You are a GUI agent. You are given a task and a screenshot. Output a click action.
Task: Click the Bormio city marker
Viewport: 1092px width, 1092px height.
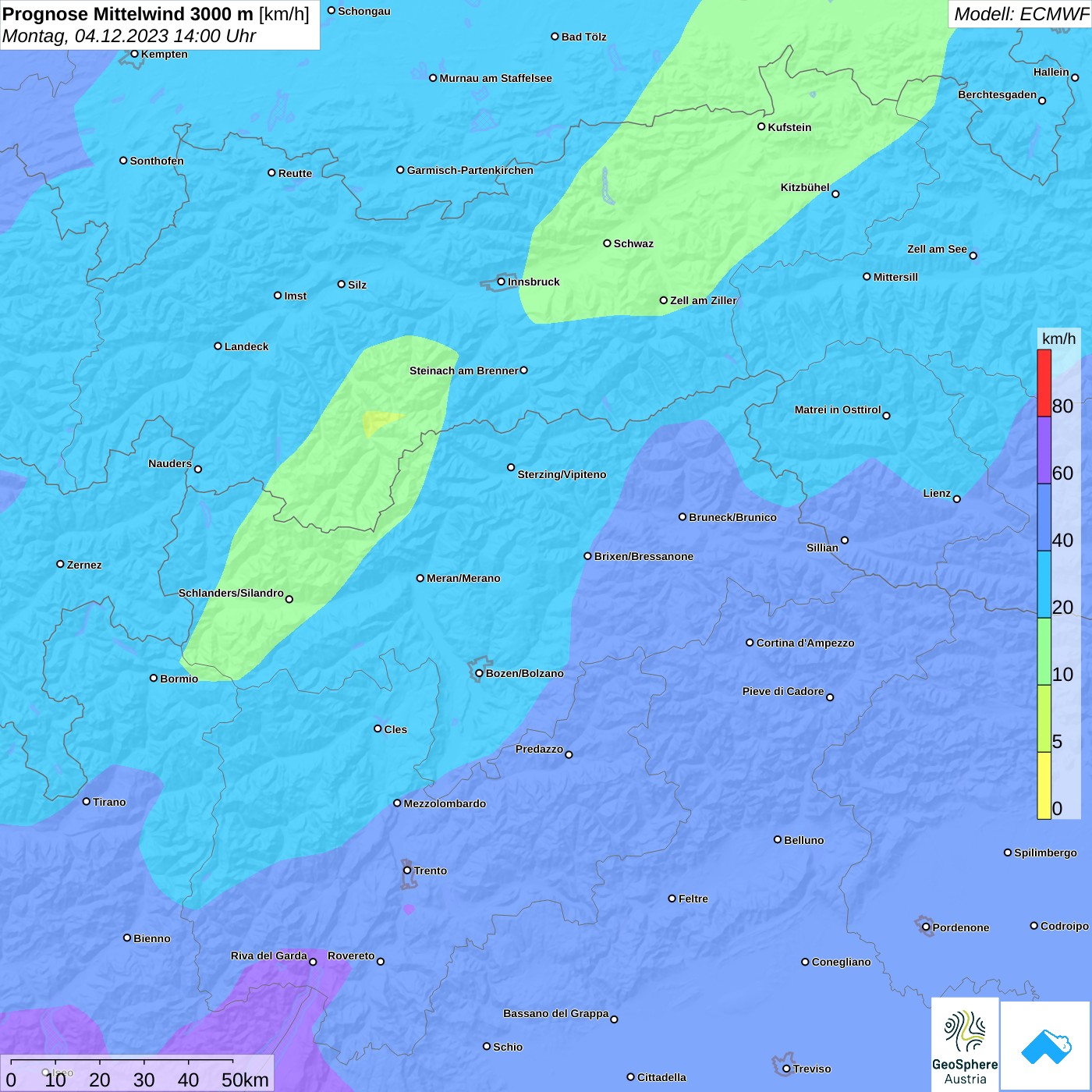tap(154, 678)
